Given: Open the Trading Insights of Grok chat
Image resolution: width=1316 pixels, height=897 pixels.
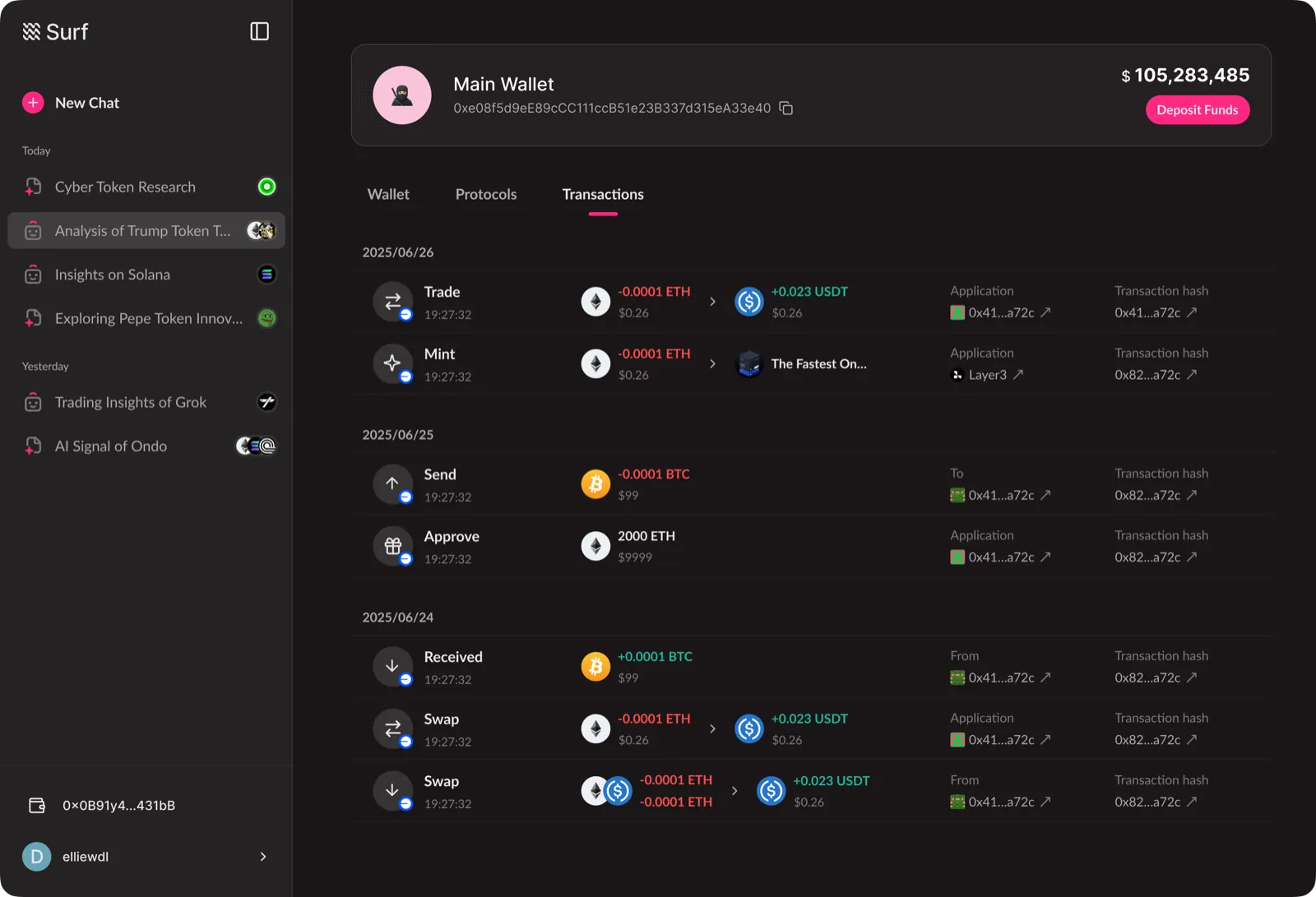Looking at the screenshot, I should click(146, 402).
